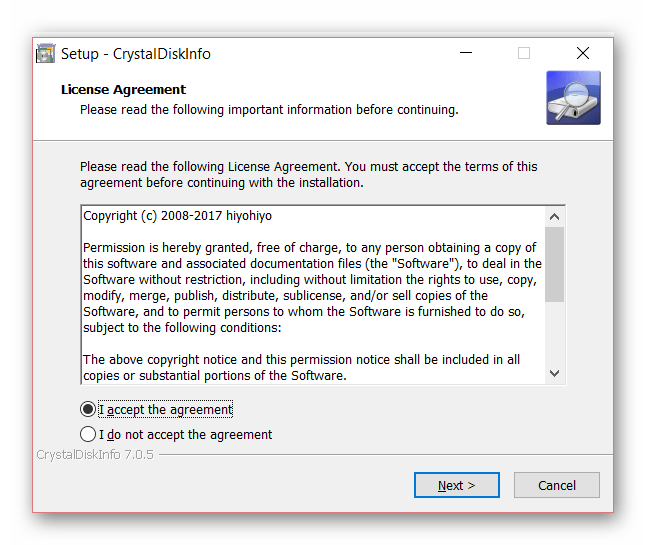Continue with the Next > button
The width and height of the screenshot is (646, 545).
pos(456,485)
